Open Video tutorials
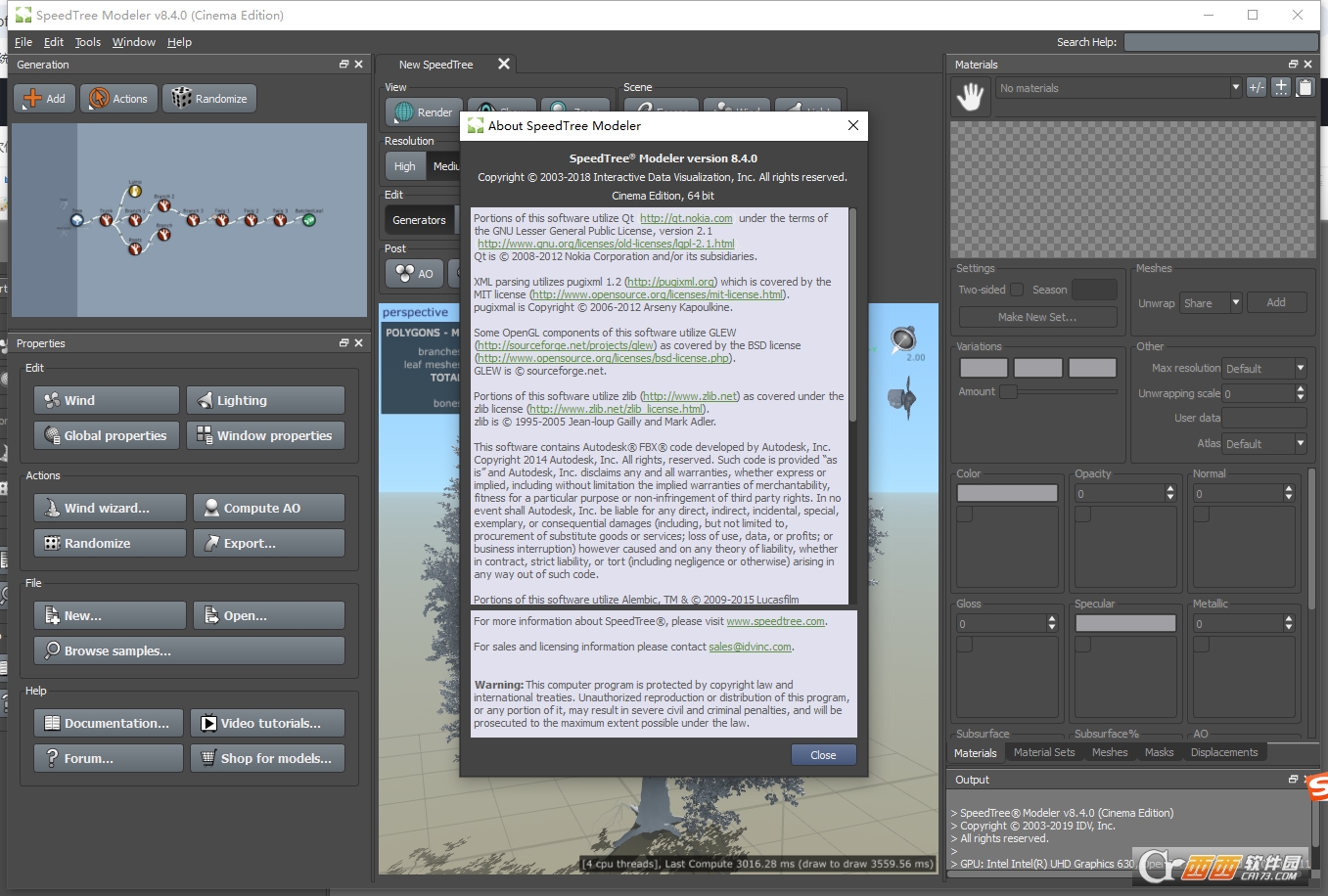Image resolution: width=1328 pixels, height=896 pixels. 267,723
